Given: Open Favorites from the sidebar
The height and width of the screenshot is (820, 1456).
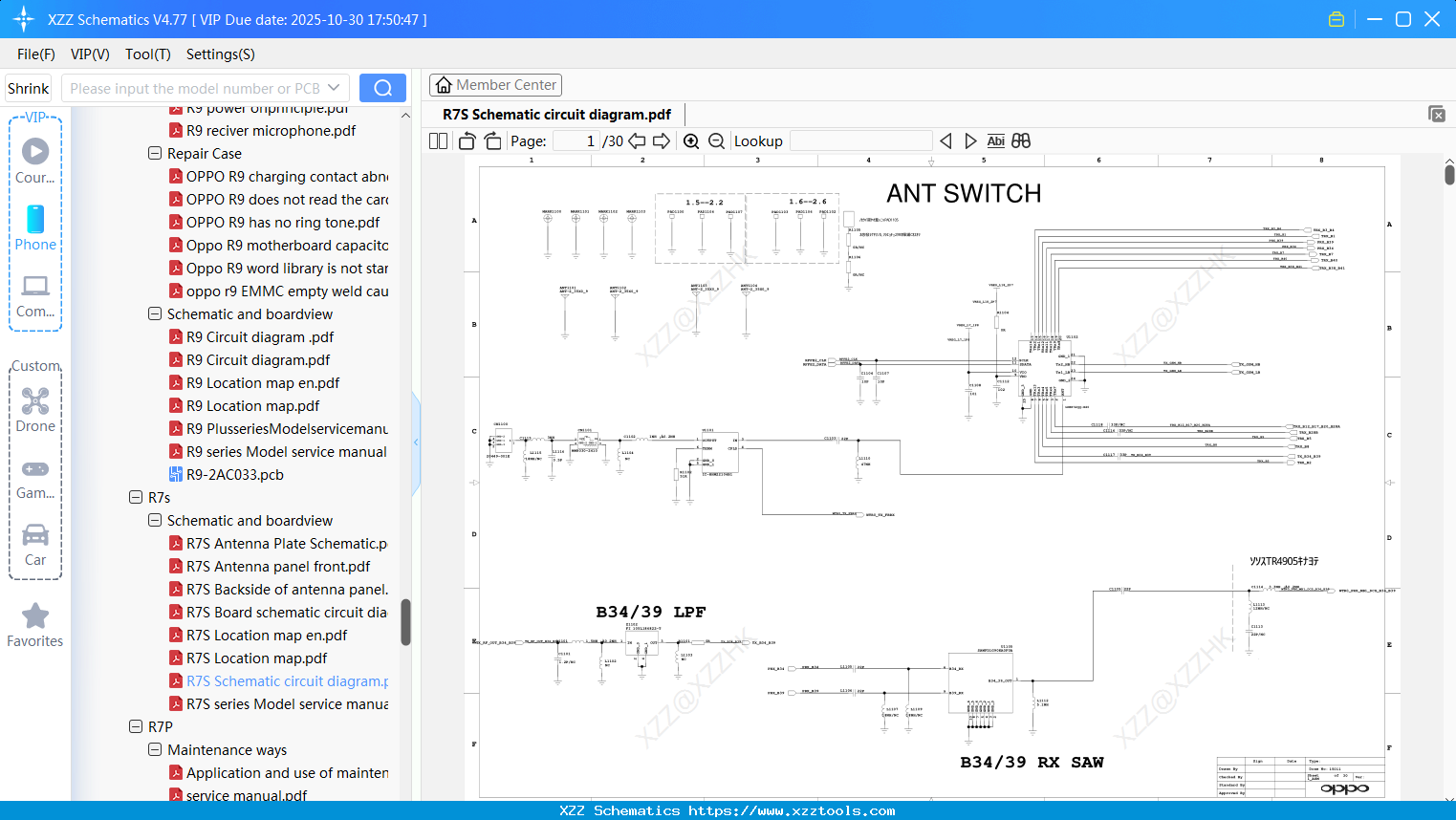Looking at the screenshot, I should (x=35, y=626).
